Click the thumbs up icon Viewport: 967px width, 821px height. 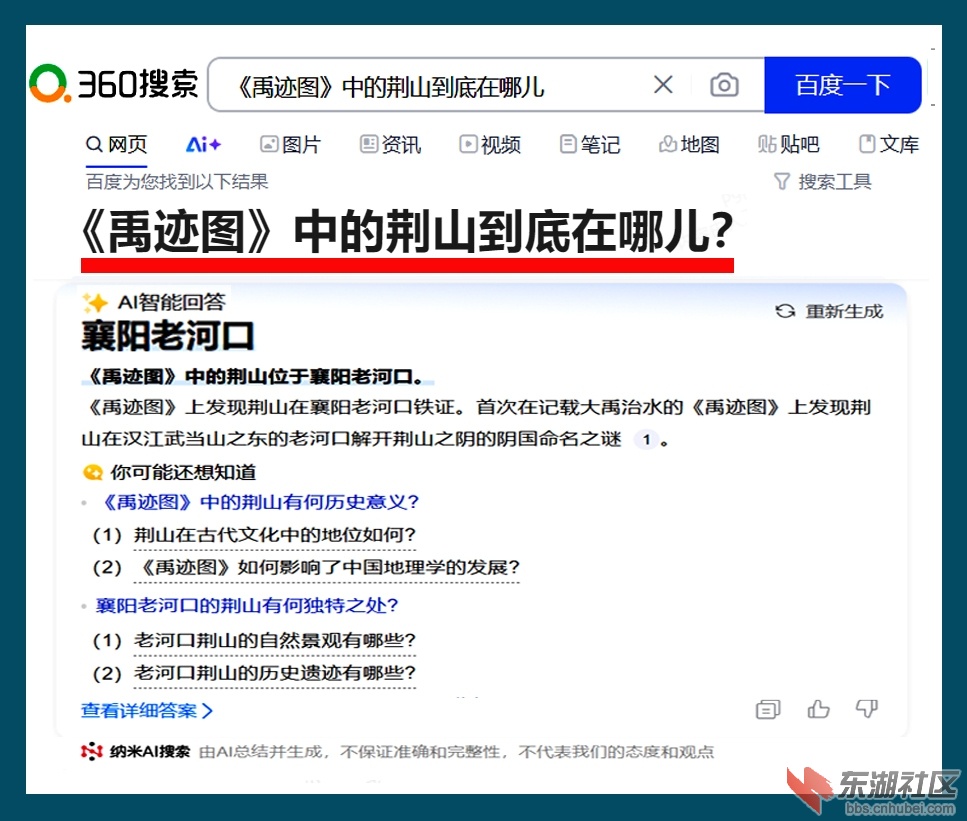tap(818, 709)
